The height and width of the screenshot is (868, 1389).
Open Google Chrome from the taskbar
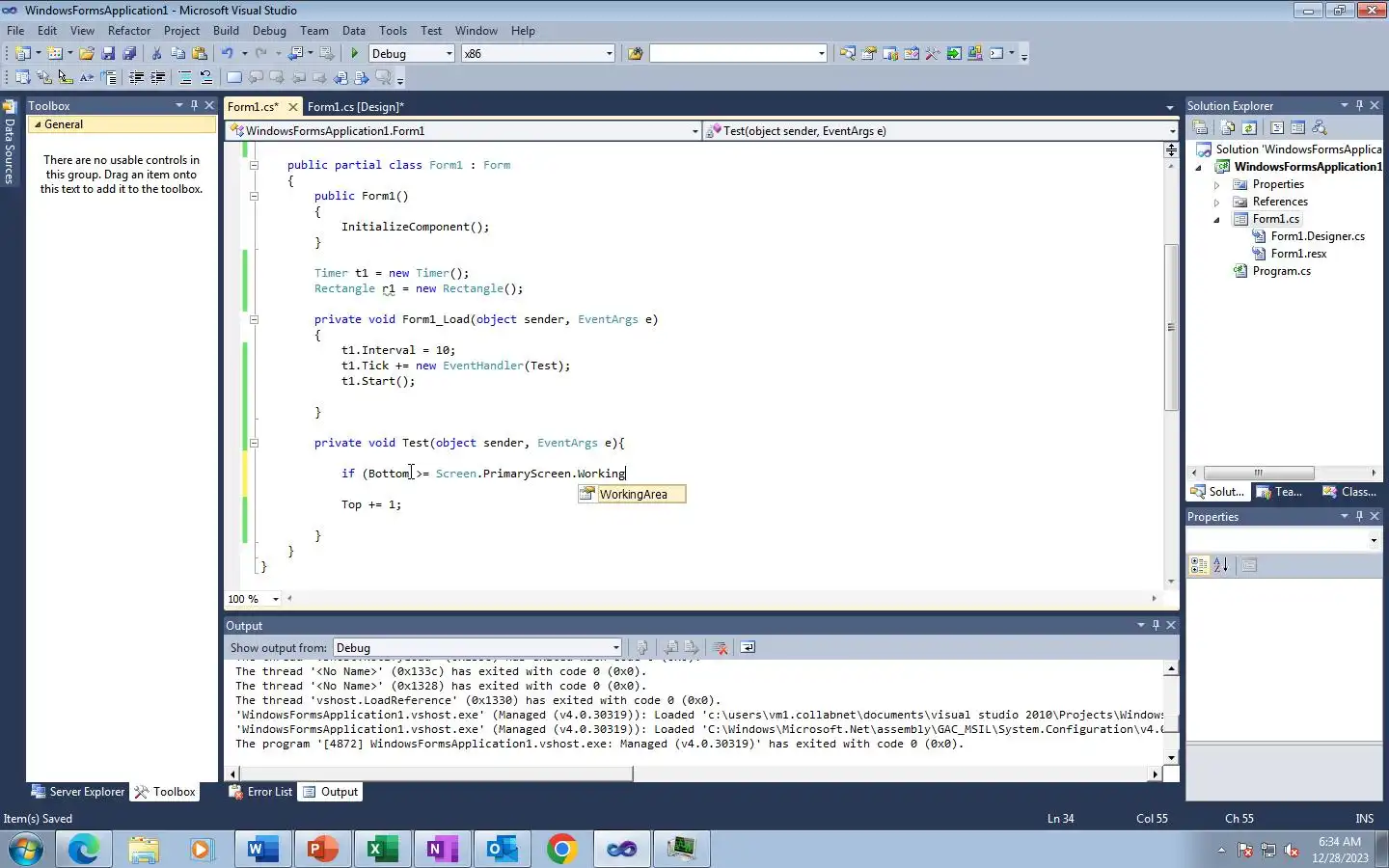pos(562,849)
